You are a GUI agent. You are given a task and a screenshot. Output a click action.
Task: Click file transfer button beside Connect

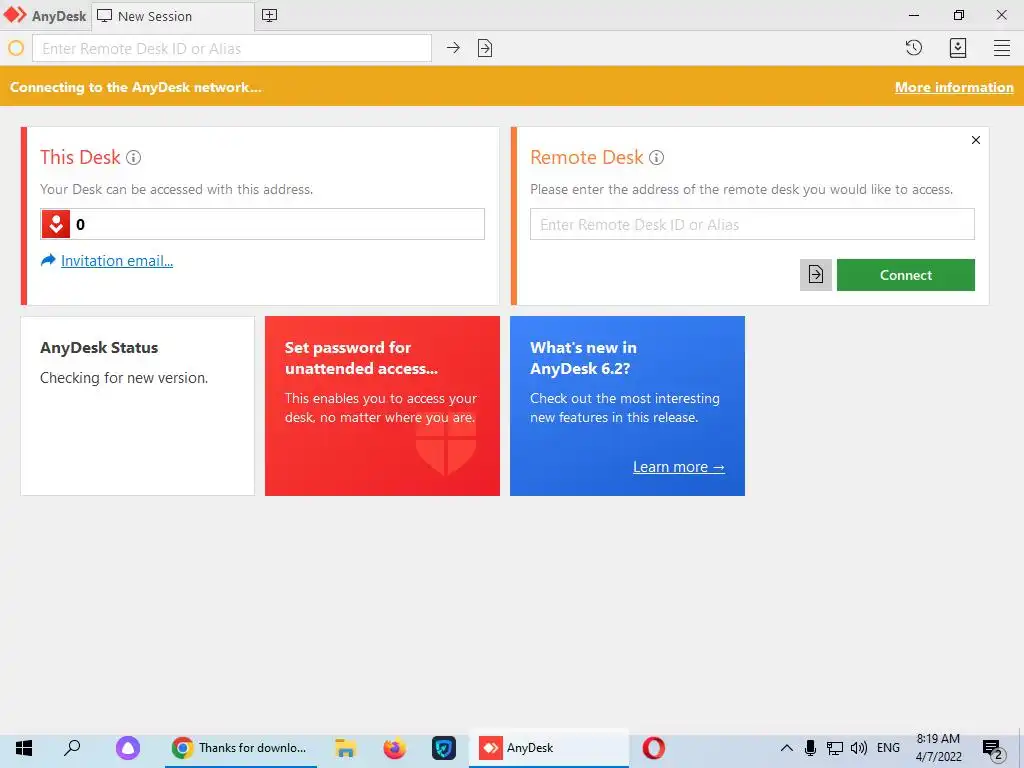click(816, 275)
